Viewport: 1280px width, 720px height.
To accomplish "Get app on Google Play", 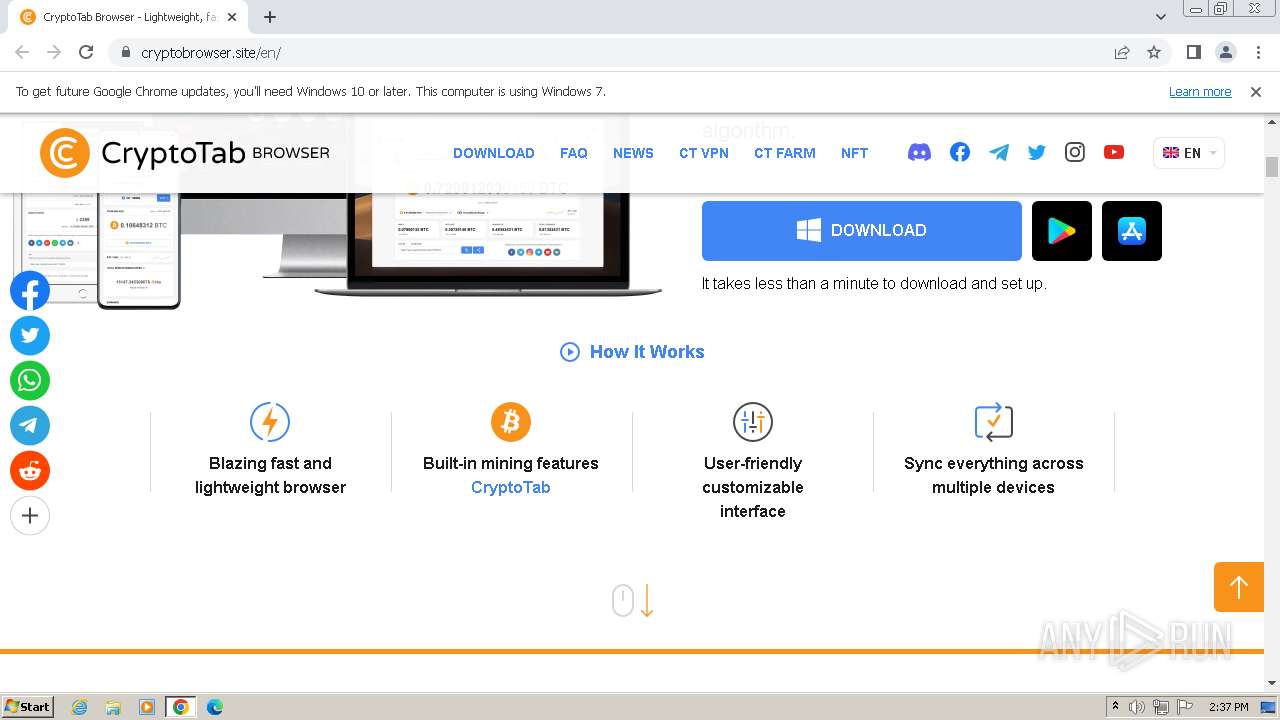I will (1062, 231).
